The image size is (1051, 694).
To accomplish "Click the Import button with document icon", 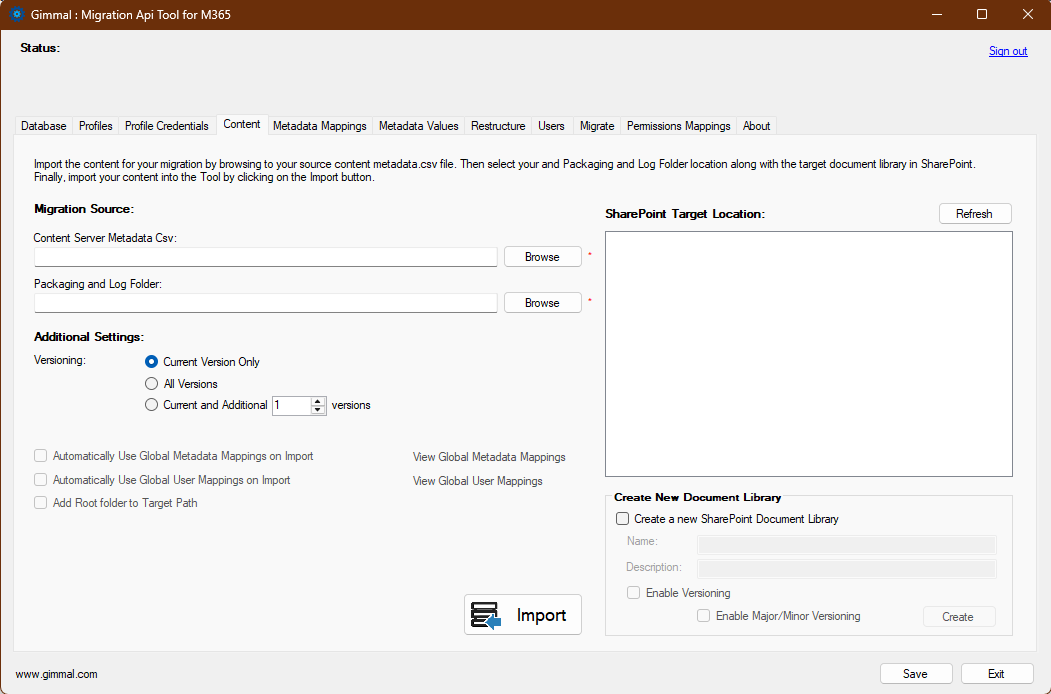I will 522,614.
